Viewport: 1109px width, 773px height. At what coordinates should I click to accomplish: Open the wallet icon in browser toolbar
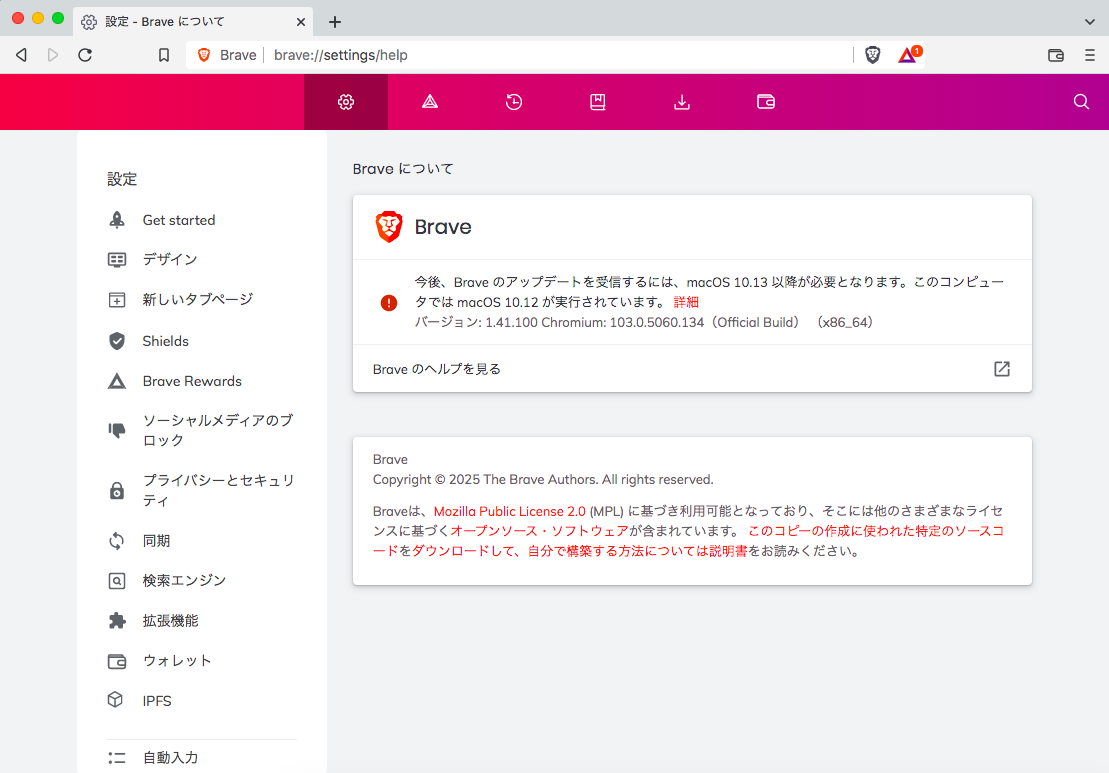pos(1056,55)
